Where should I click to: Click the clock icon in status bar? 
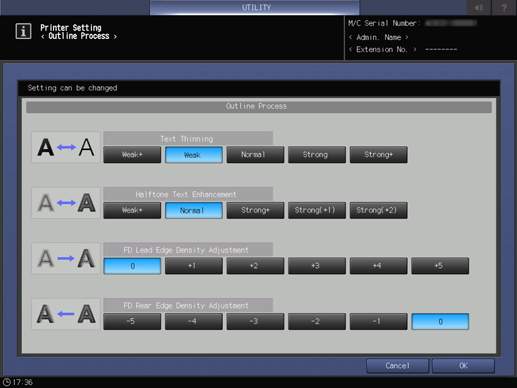pos(7,382)
